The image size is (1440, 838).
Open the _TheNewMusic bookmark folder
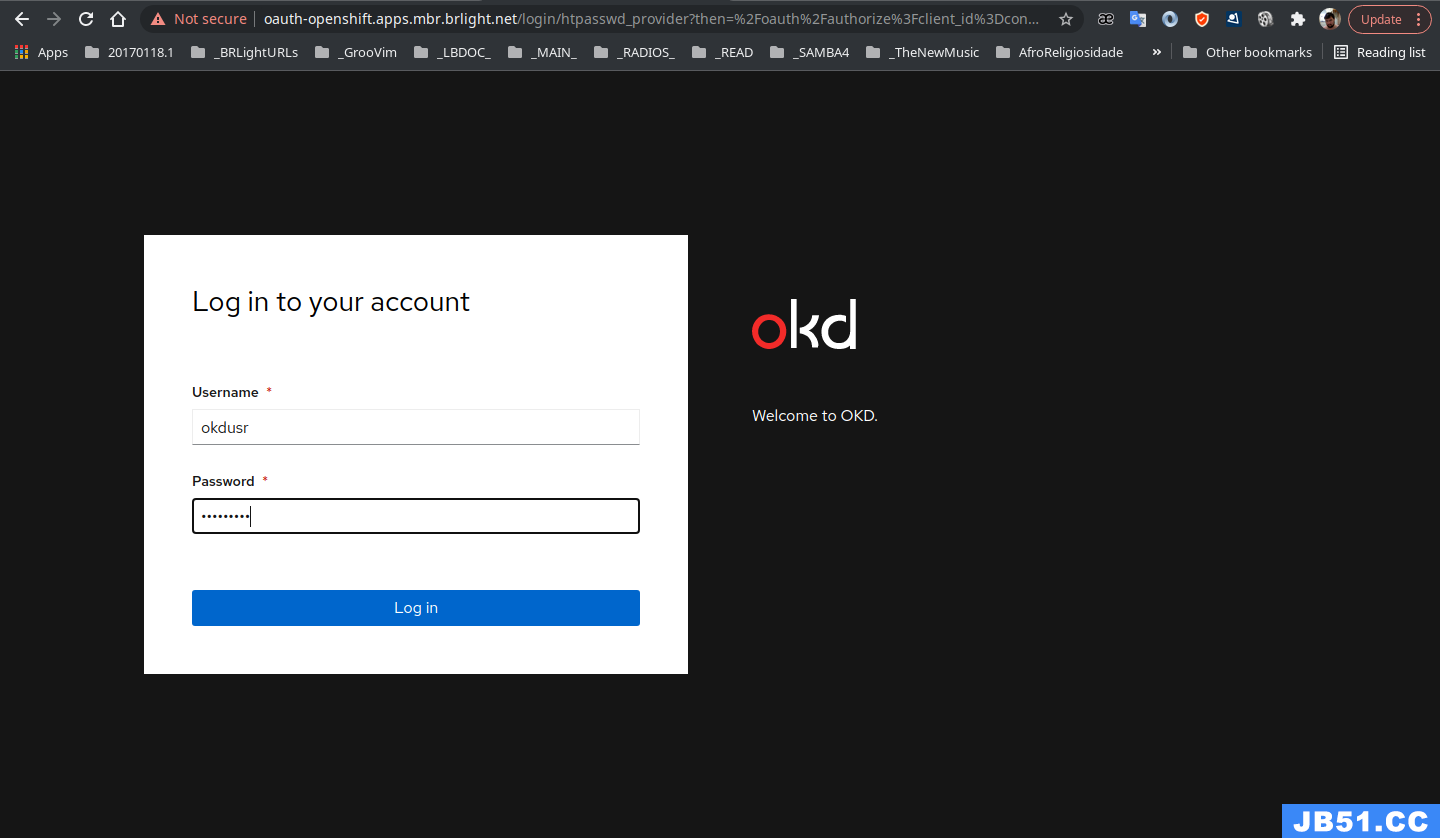923,52
